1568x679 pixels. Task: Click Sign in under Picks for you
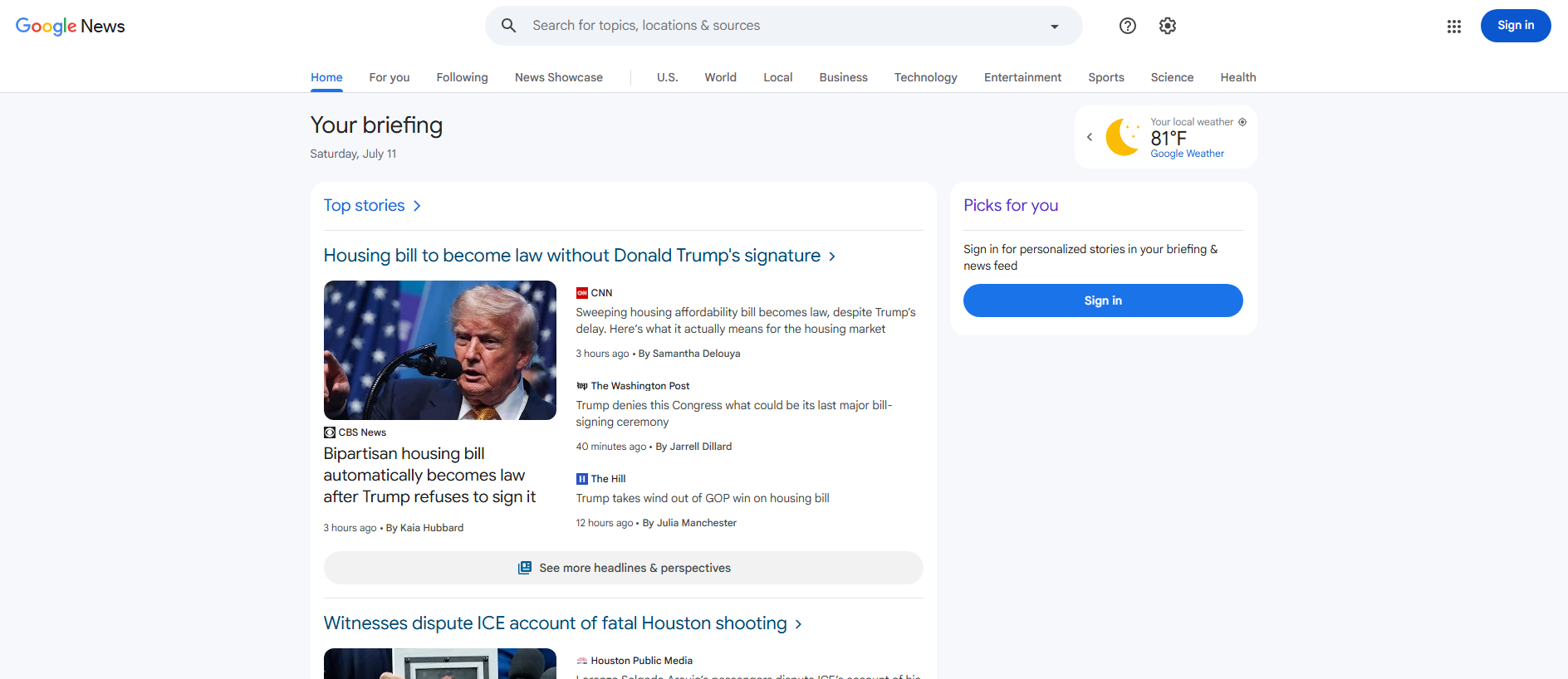click(x=1103, y=300)
